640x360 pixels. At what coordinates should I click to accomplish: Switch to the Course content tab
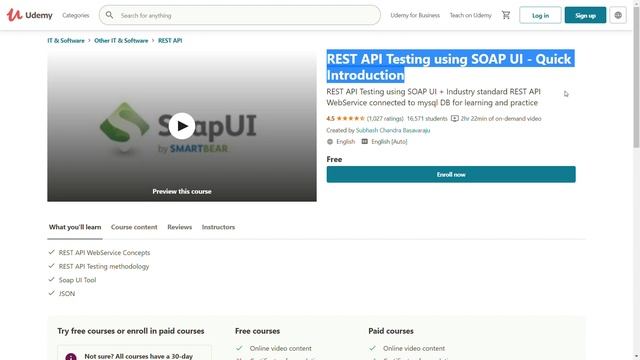(x=134, y=227)
